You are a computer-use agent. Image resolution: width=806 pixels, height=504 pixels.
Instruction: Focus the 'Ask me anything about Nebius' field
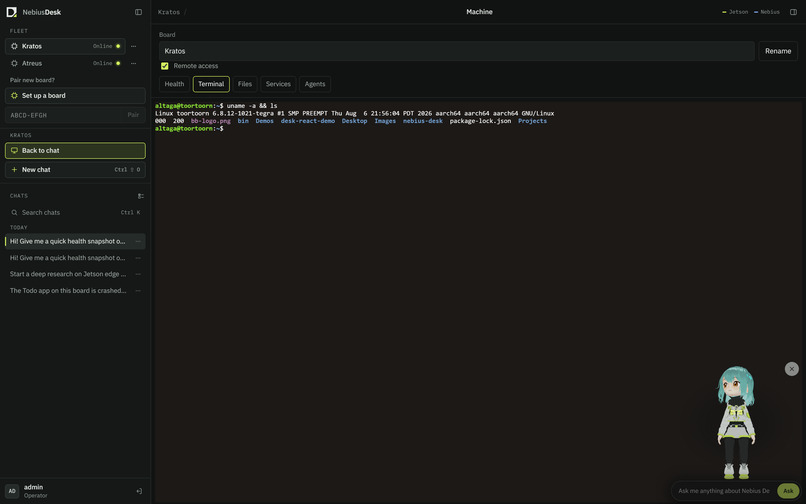(723, 491)
